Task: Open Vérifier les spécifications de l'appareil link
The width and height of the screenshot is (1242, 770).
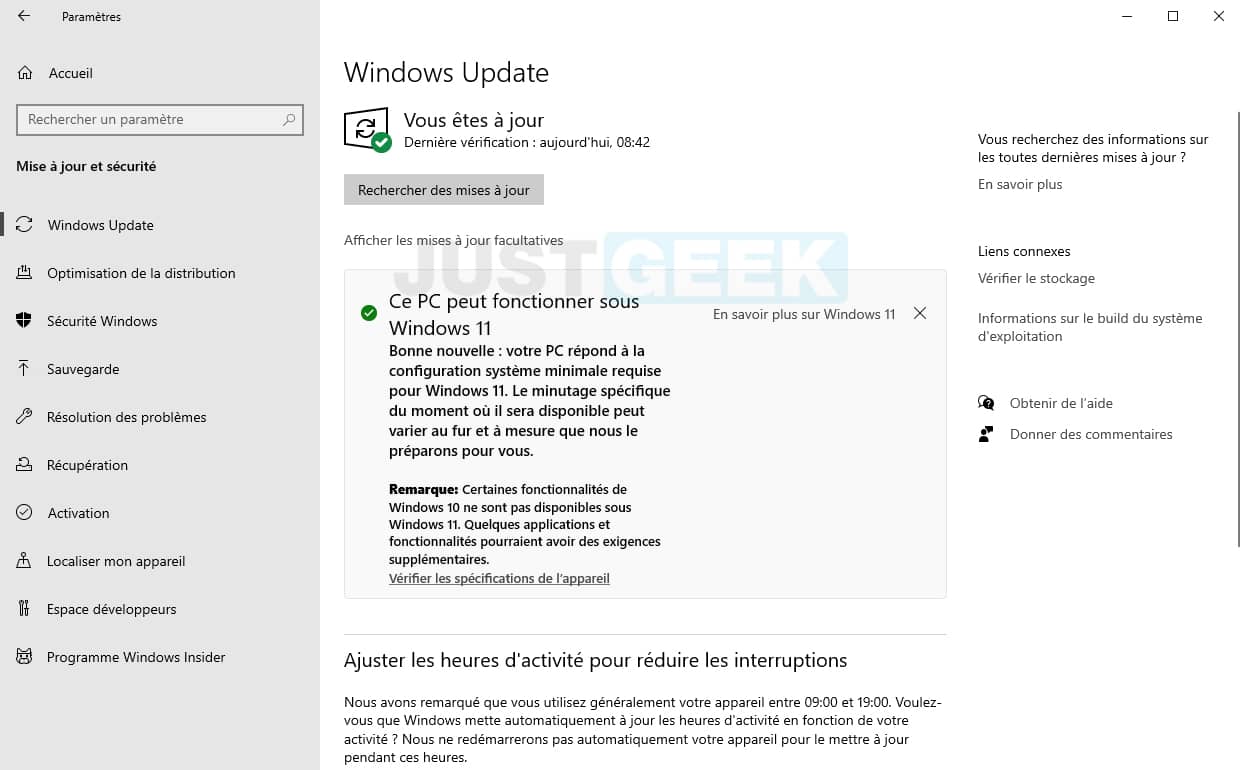Action: pos(499,578)
